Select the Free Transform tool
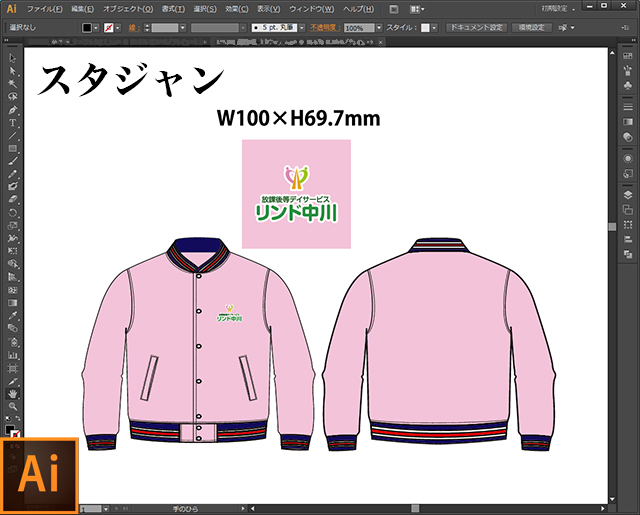This screenshot has width=640, height=515. point(13,251)
